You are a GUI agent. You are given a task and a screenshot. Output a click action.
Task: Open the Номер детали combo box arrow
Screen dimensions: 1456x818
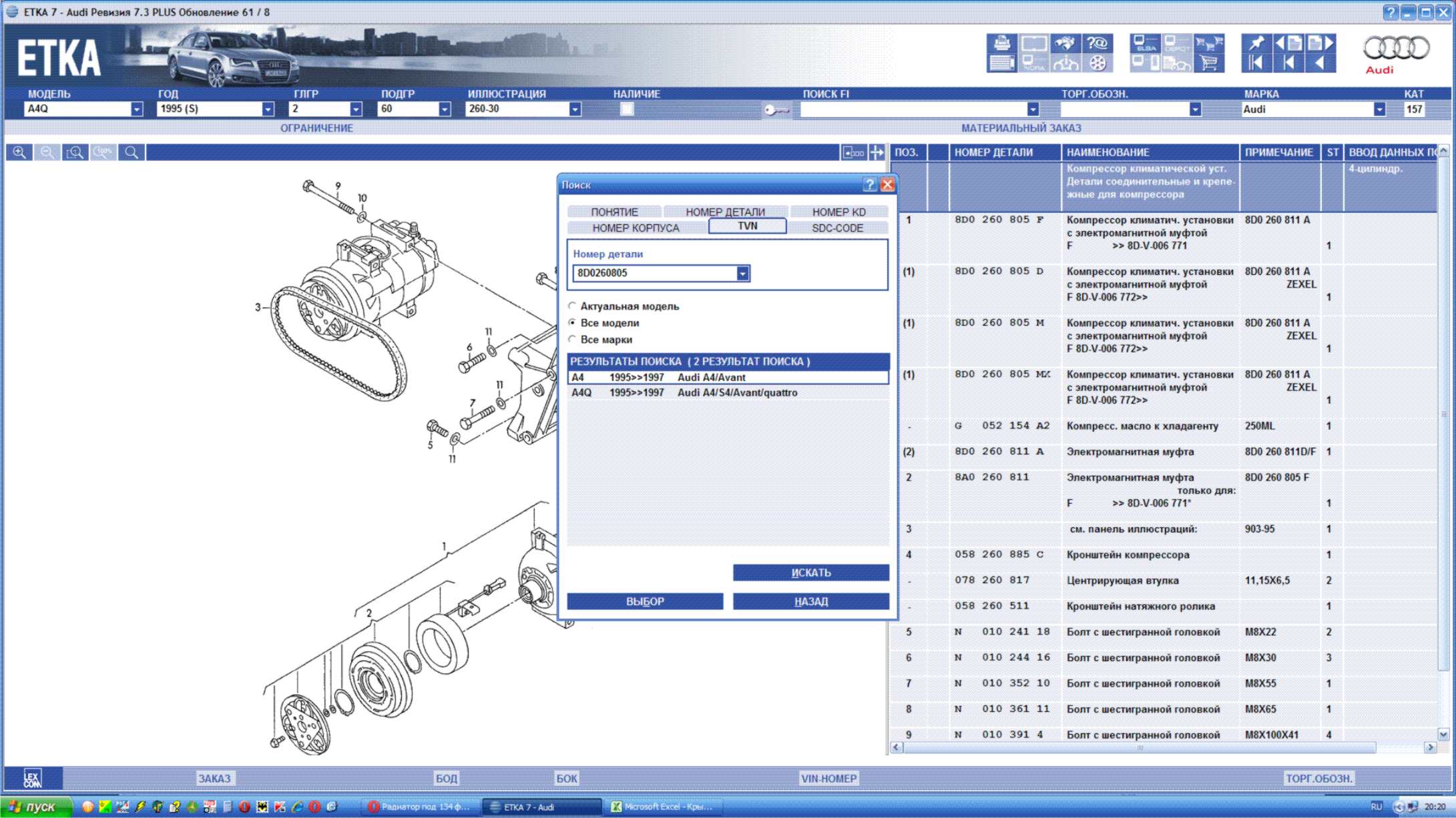(742, 274)
